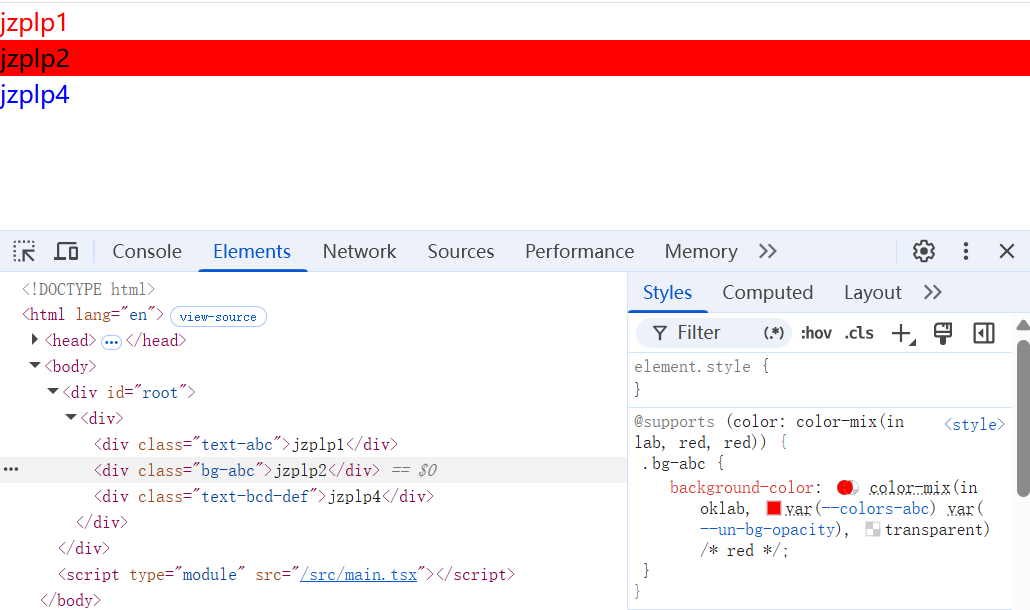Toggle the .cls element classes panel
This screenshot has height=610, width=1030.
point(859,333)
